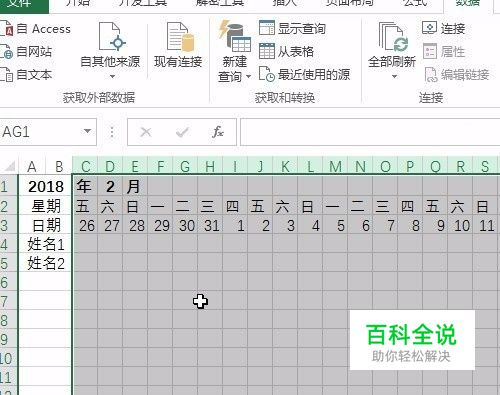Click 星期 label cell

(x=46, y=206)
